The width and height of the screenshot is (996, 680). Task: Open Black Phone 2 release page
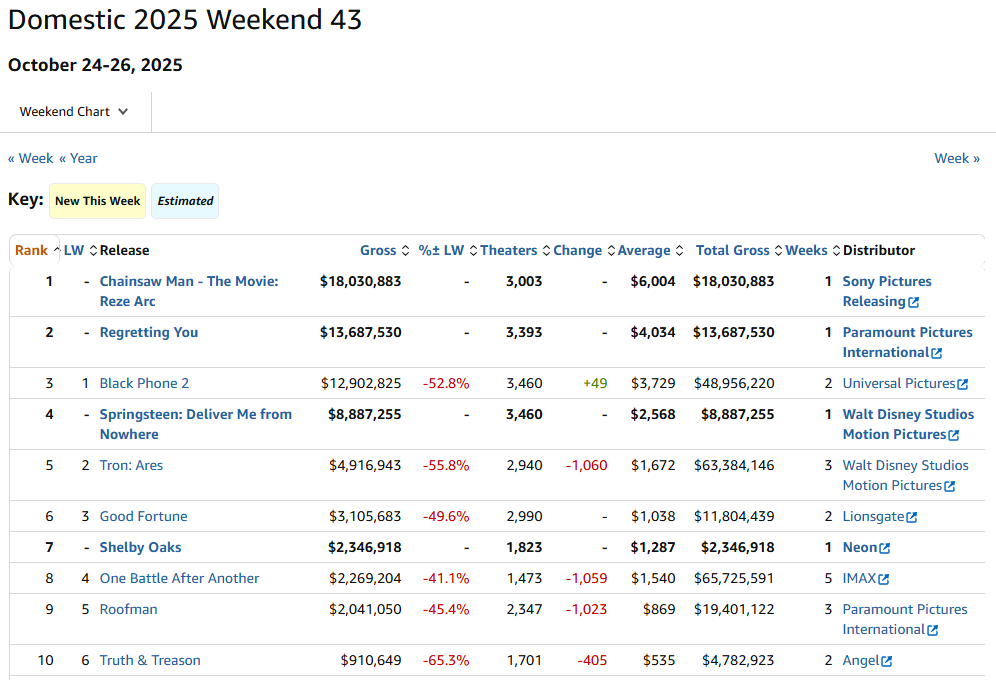[x=144, y=384]
